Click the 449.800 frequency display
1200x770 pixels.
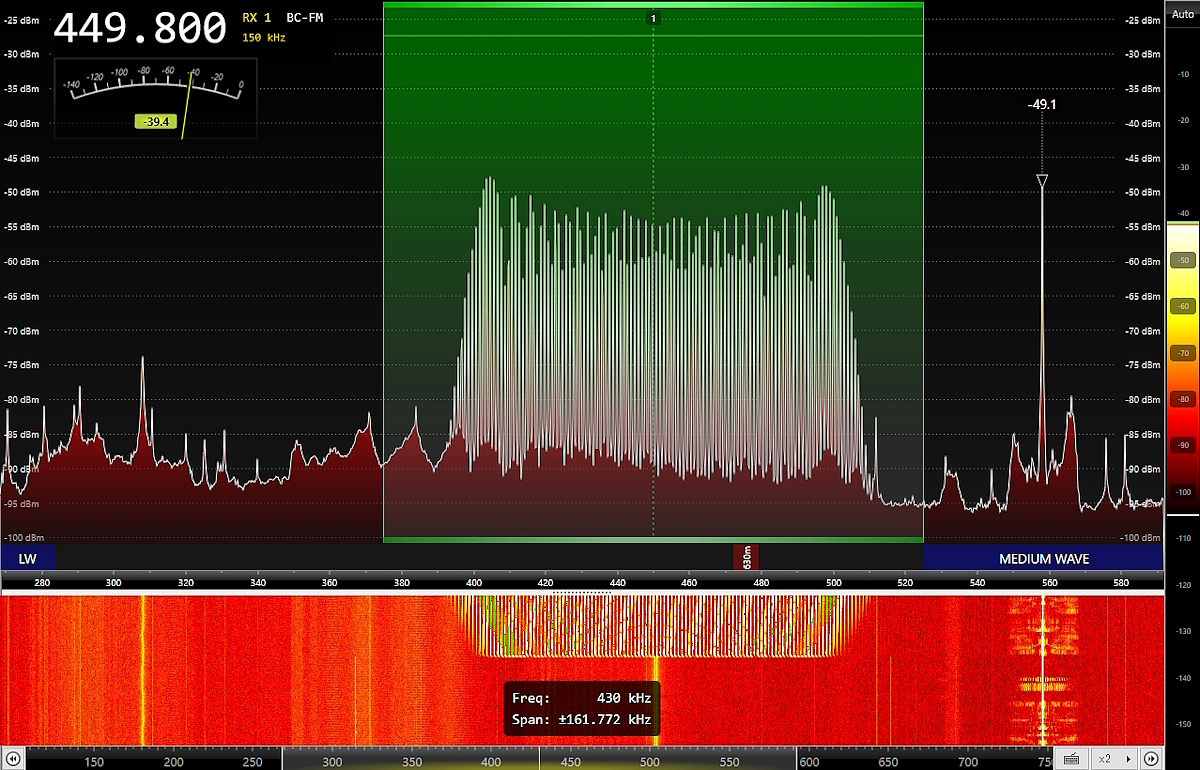140,28
